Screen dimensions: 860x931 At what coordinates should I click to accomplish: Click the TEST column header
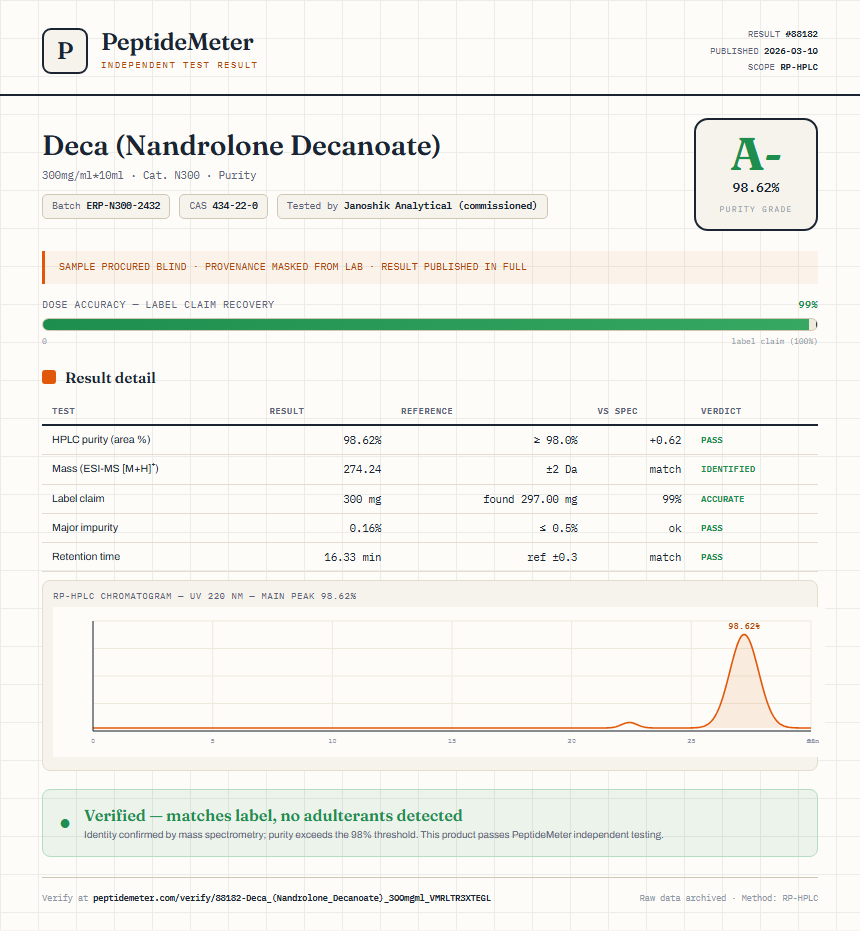click(x=64, y=411)
